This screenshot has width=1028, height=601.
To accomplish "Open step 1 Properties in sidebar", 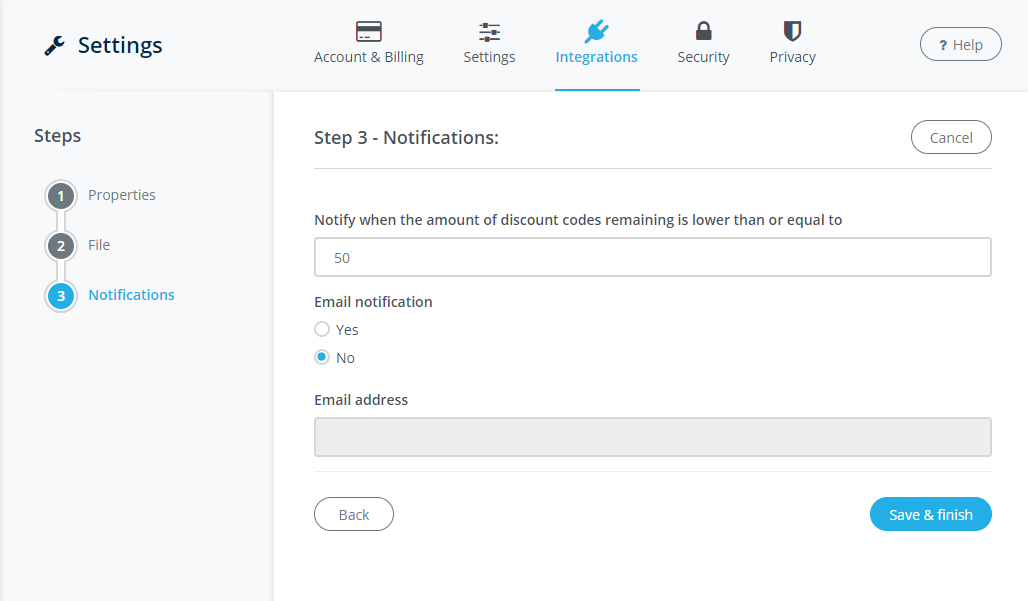I will (121, 195).
